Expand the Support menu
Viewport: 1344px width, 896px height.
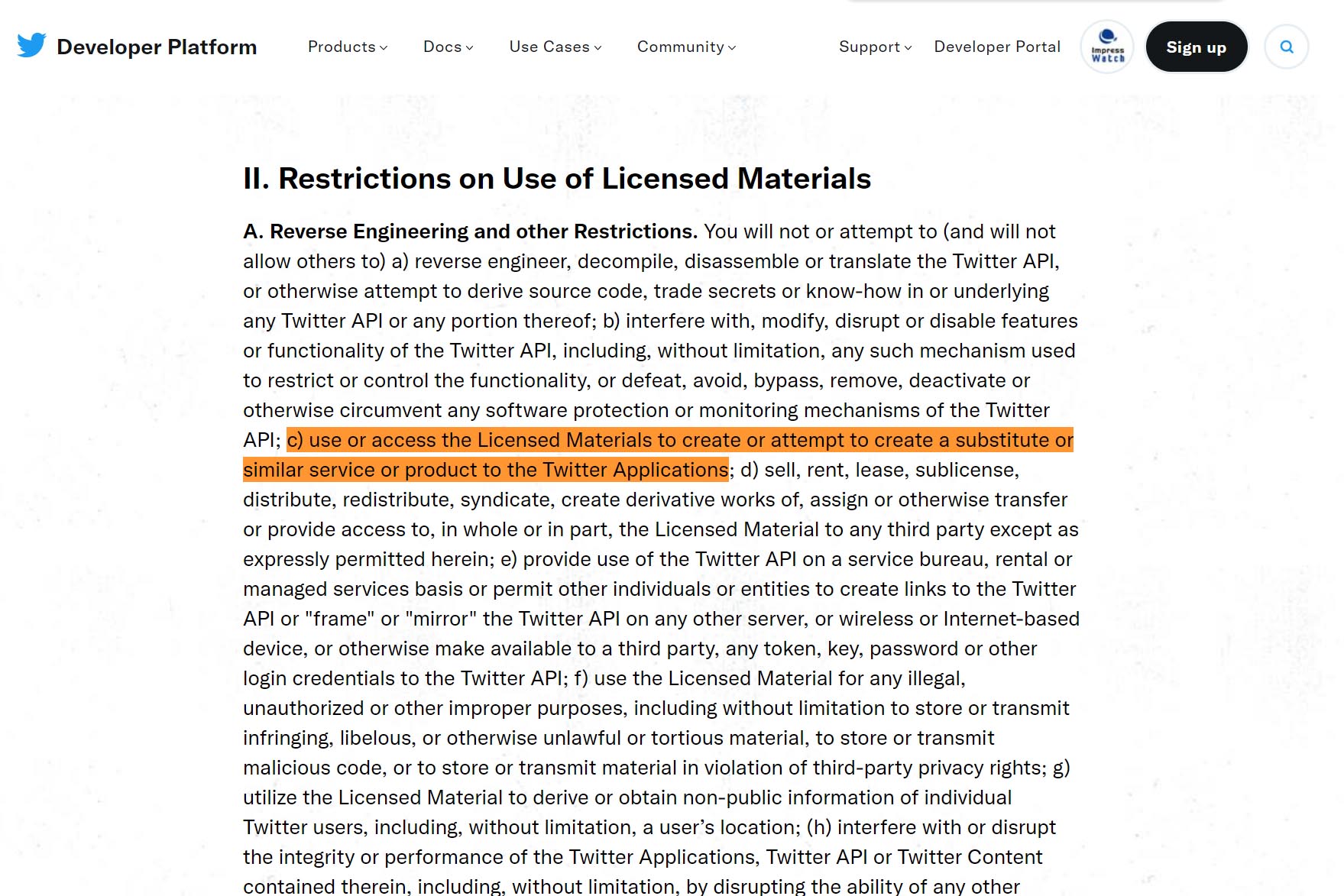pyautogui.click(x=875, y=47)
